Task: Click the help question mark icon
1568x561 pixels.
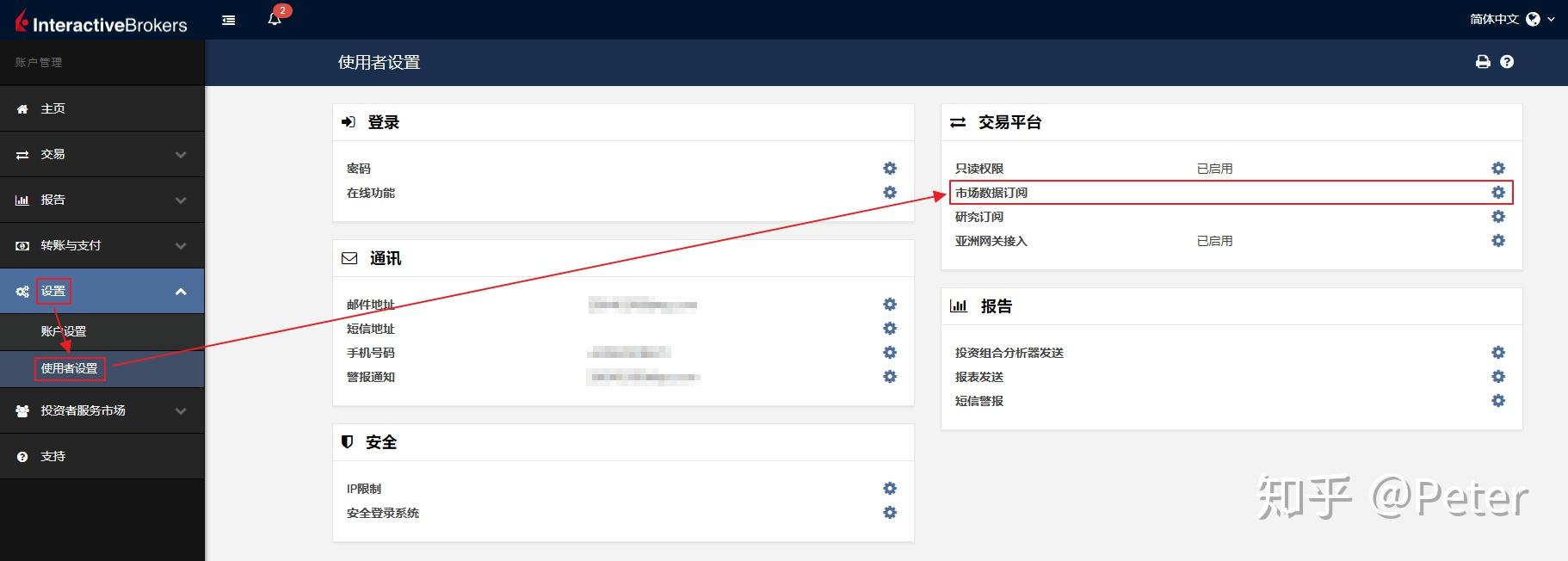Action: pyautogui.click(x=1507, y=62)
